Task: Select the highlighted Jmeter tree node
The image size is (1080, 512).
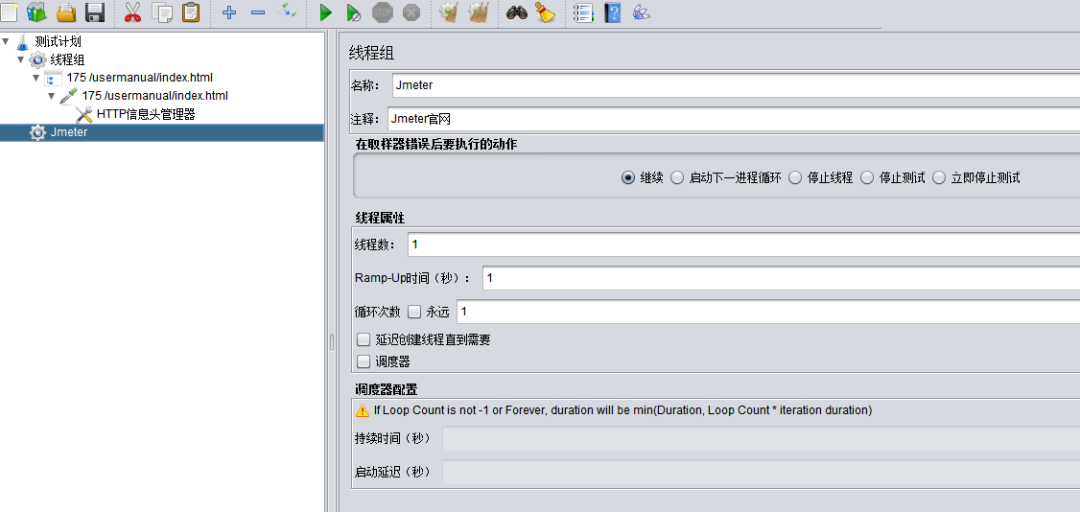Action: pyautogui.click(x=69, y=132)
